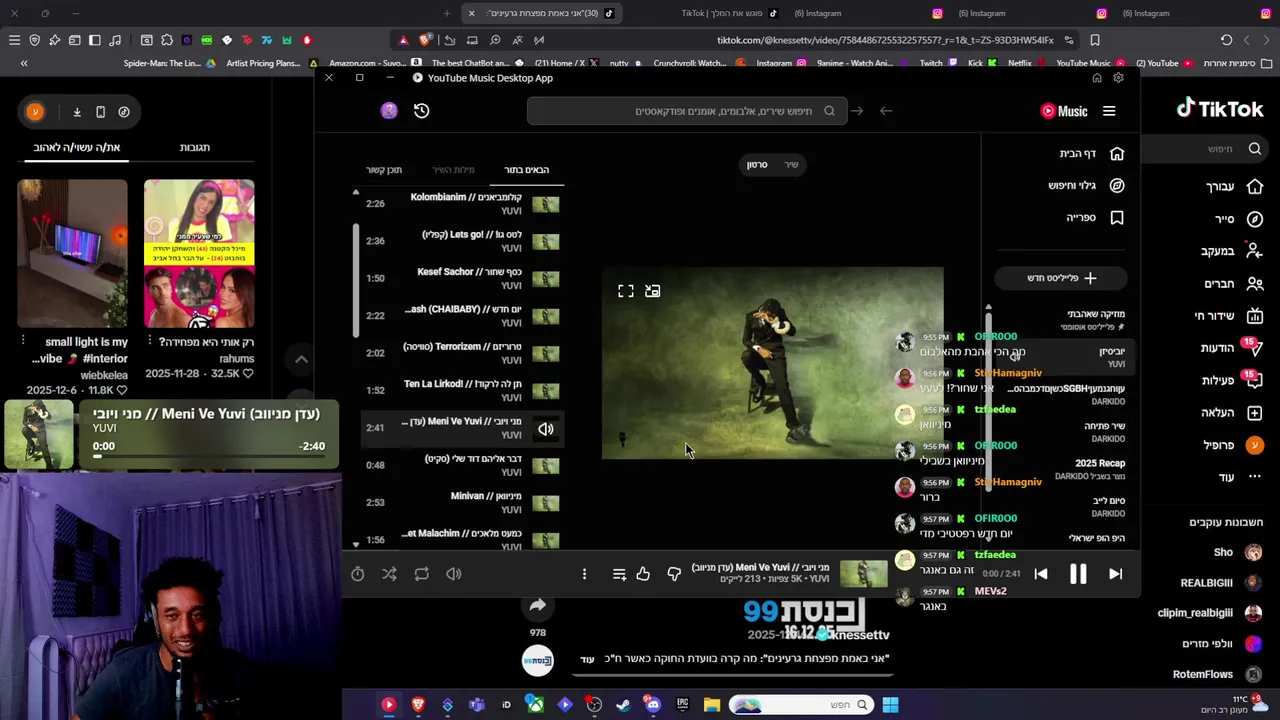Open the small light is my vibe video thumbnail

coord(72,254)
